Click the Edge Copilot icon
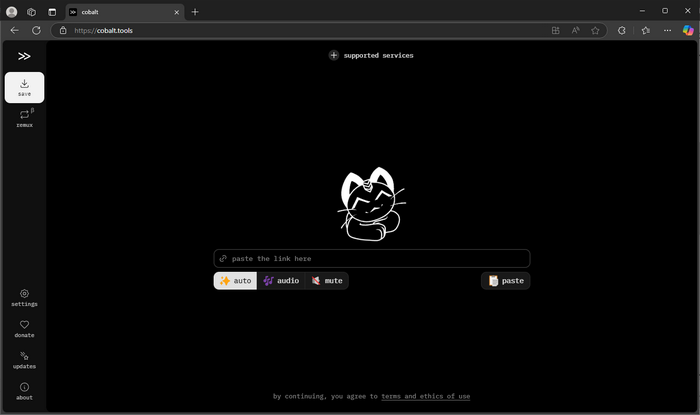Screen dimensions: 700x415 (687, 30)
